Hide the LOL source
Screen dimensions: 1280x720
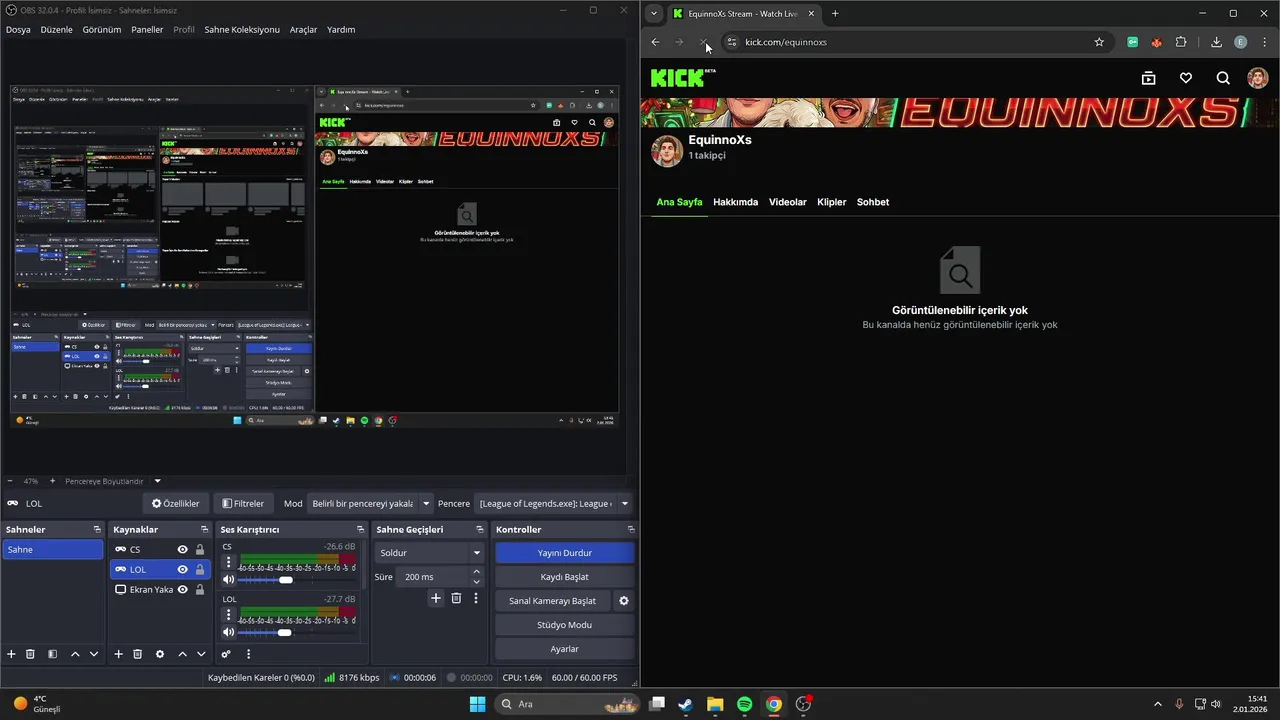[182, 569]
